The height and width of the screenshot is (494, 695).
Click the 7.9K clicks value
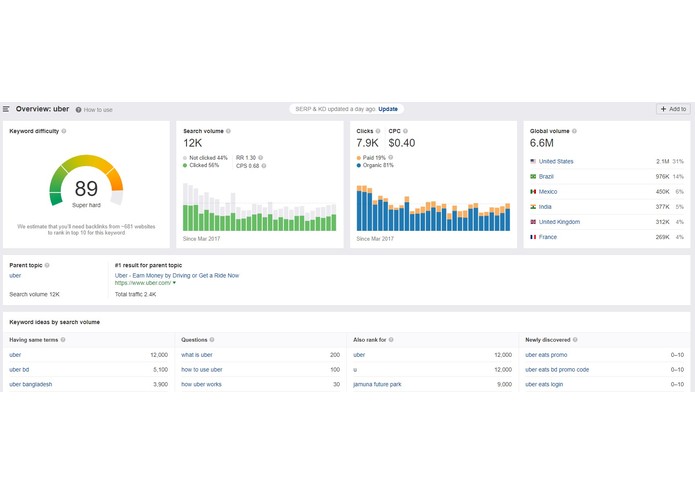coord(367,143)
